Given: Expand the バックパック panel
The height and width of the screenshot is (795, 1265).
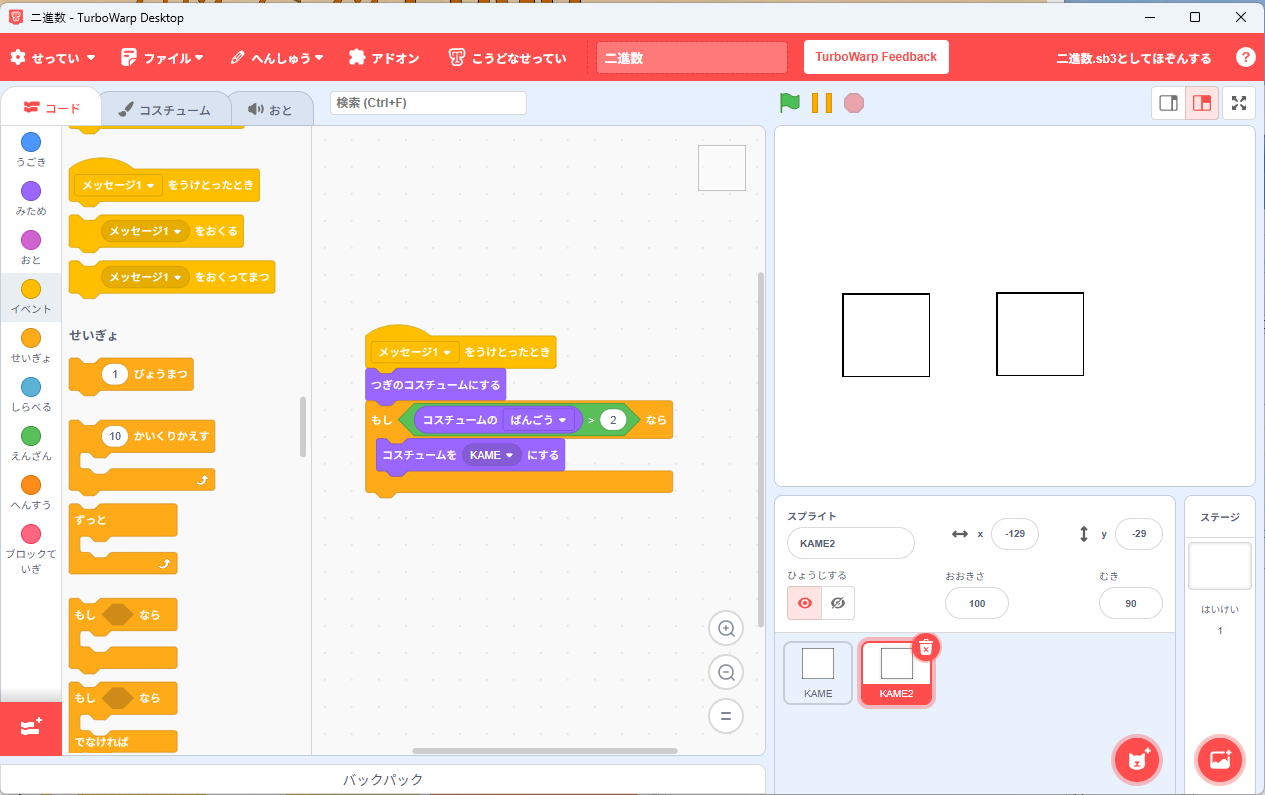Looking at the screenshot, I should click(383, 780).
